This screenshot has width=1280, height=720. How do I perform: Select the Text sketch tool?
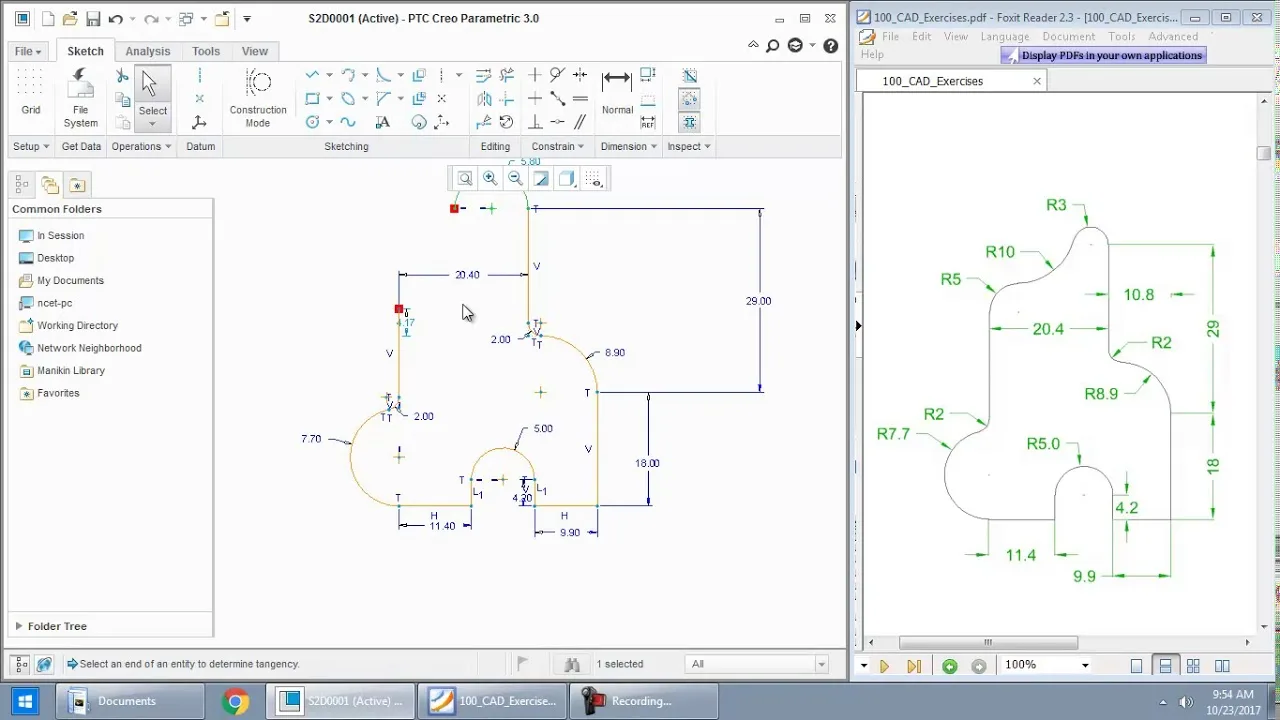tap(382, 122)
